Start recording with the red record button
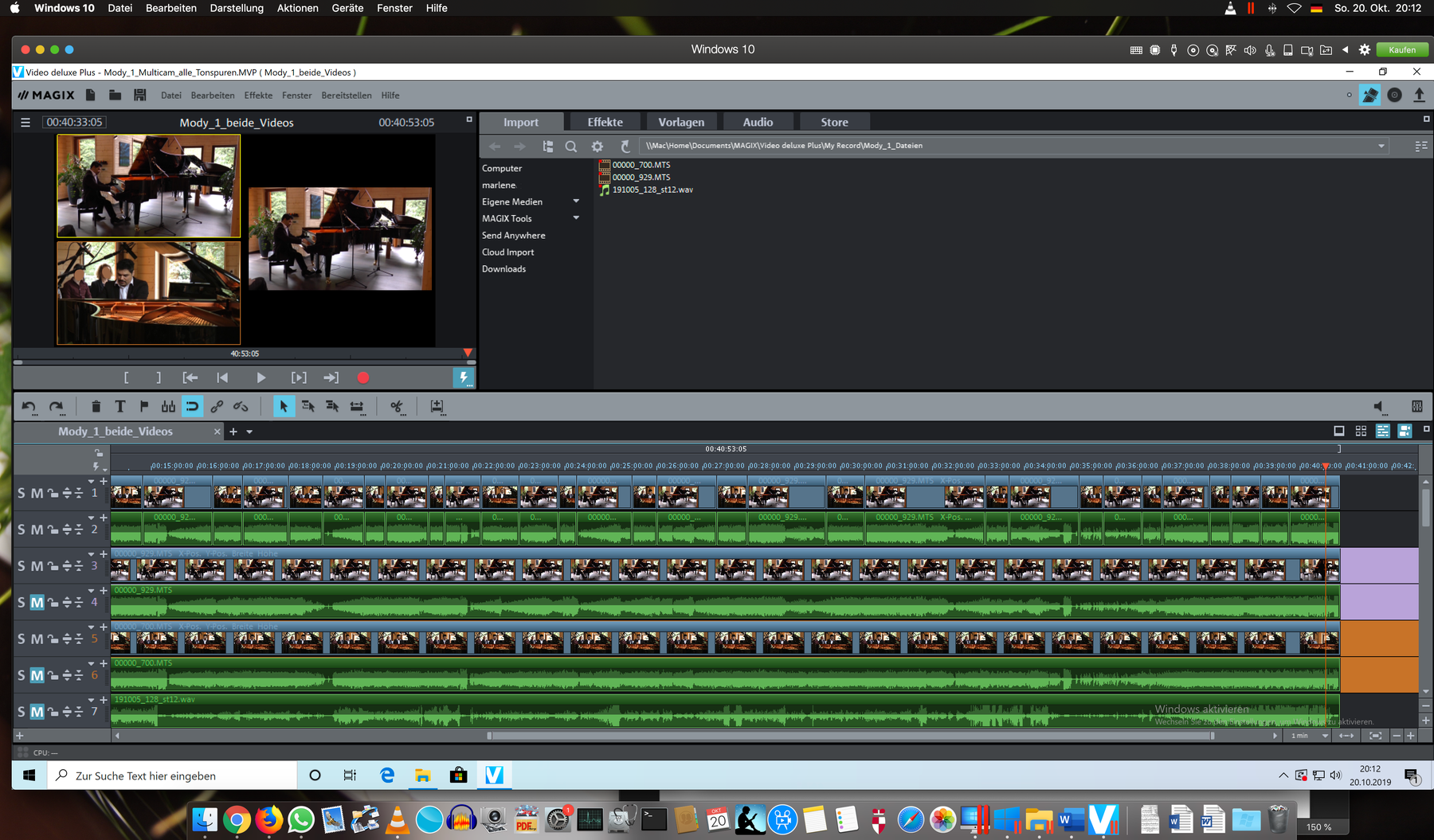This screenshot has width=1434, height=840. [363, 378]
